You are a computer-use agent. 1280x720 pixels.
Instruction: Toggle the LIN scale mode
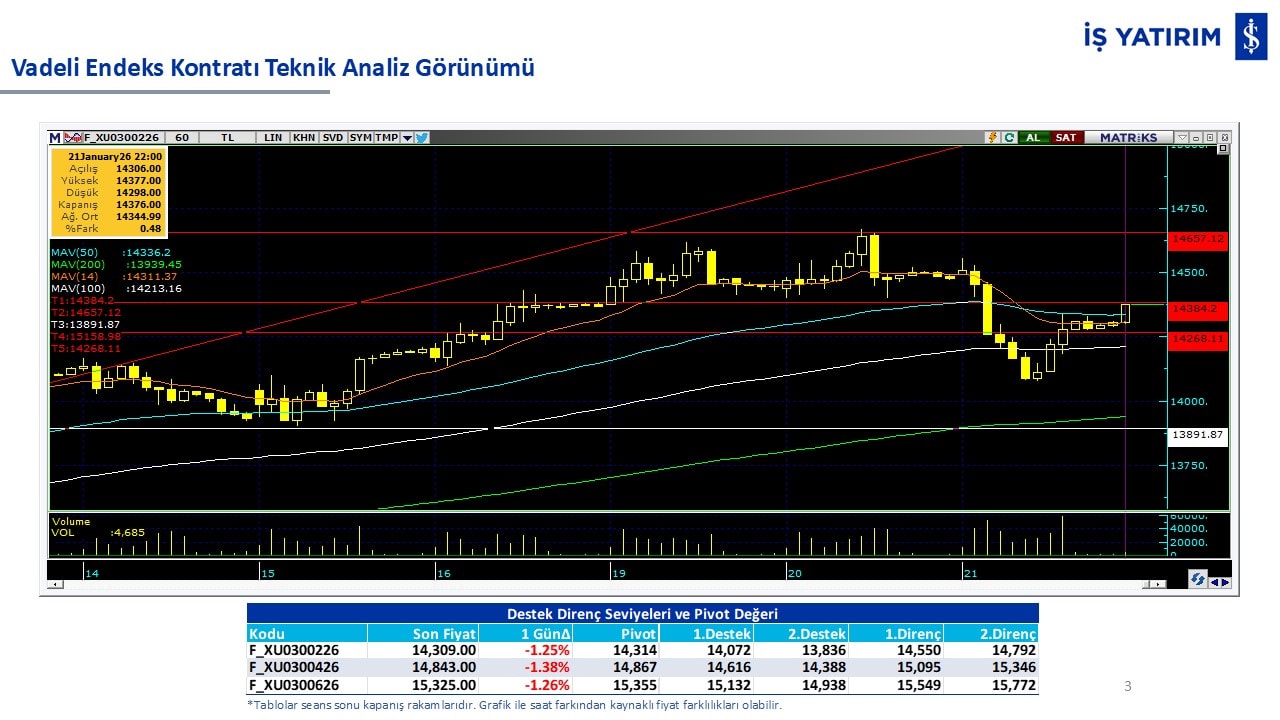(273, 138)
